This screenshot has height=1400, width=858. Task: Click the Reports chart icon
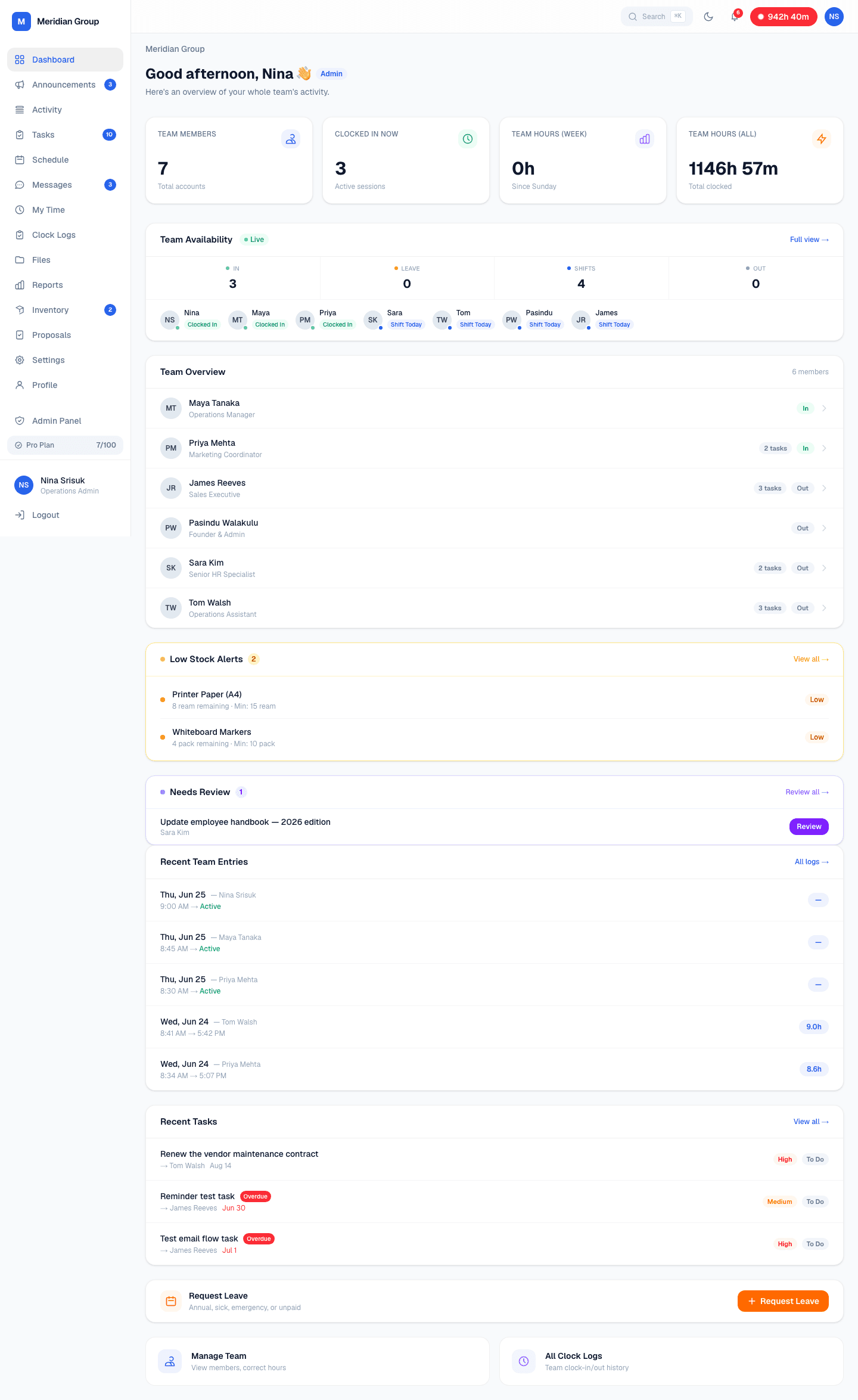[x=20, y=285]
